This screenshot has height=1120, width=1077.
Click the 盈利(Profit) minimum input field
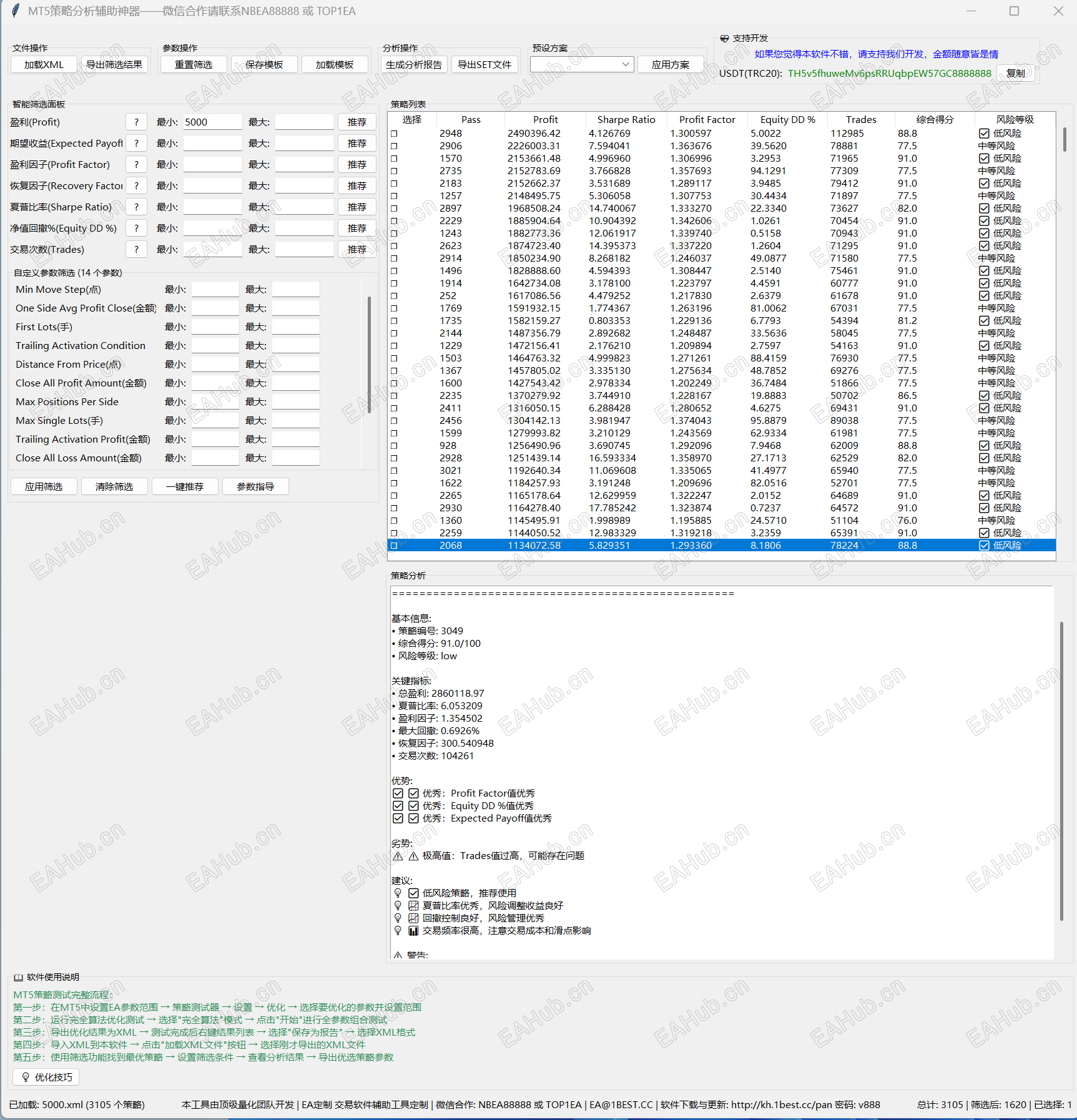pyautogui.click(x=212, y=122)
